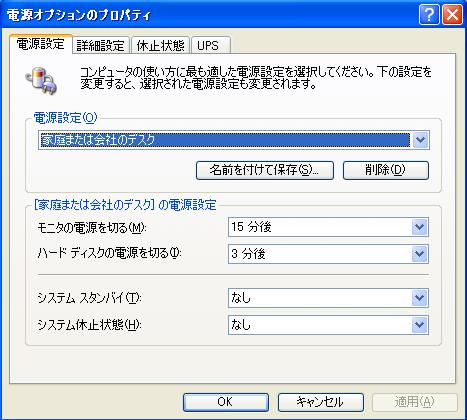Expand the ハードディスクの電源を切る dropdown arrow
Viewport: 467px width, 420px height.
(419, 254)
